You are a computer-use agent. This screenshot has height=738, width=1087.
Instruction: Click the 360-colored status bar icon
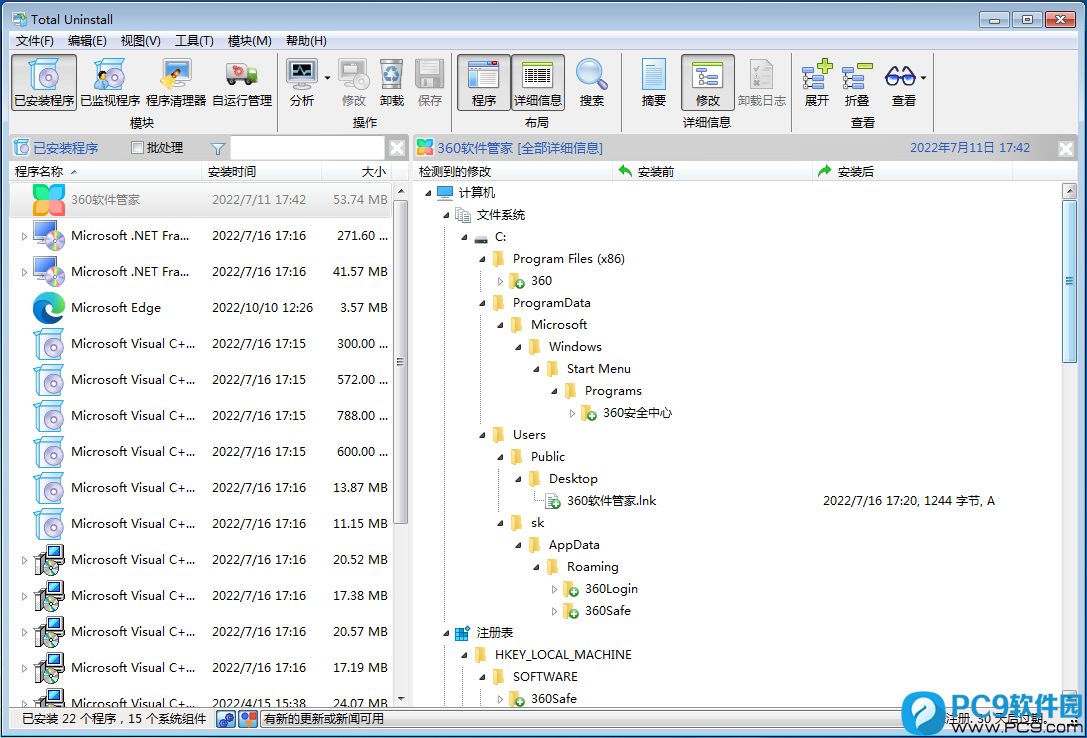[248, 719]
